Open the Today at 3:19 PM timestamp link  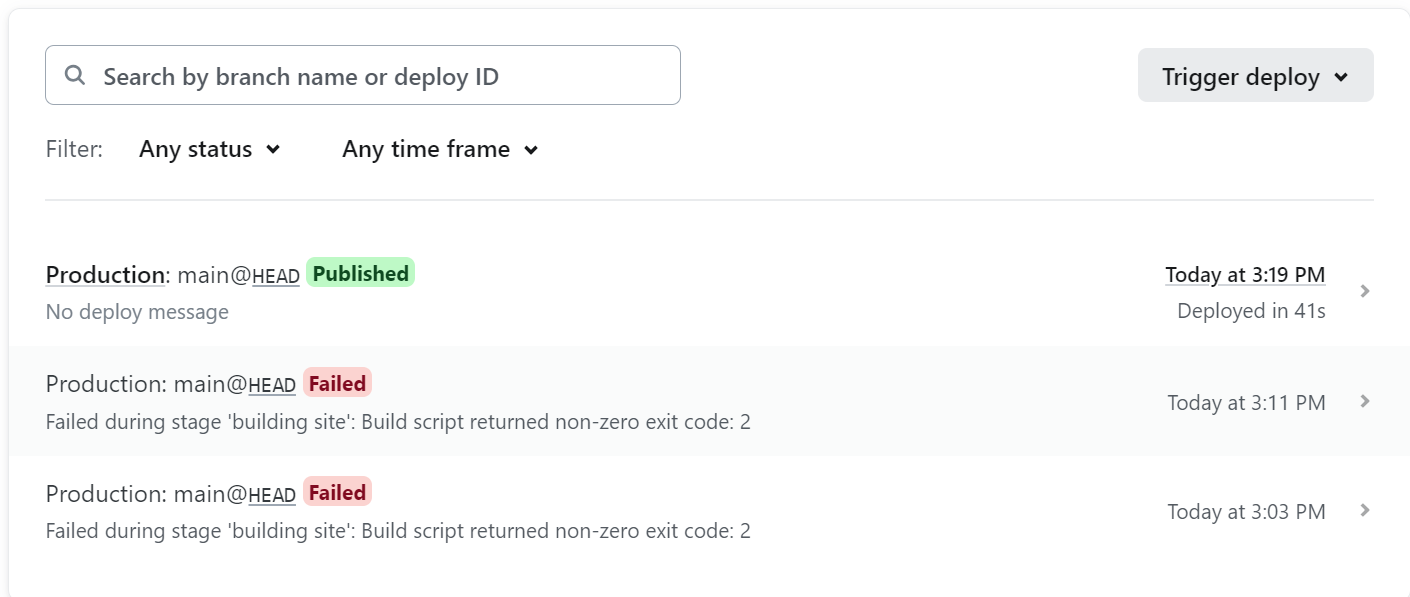point(1245,275)
